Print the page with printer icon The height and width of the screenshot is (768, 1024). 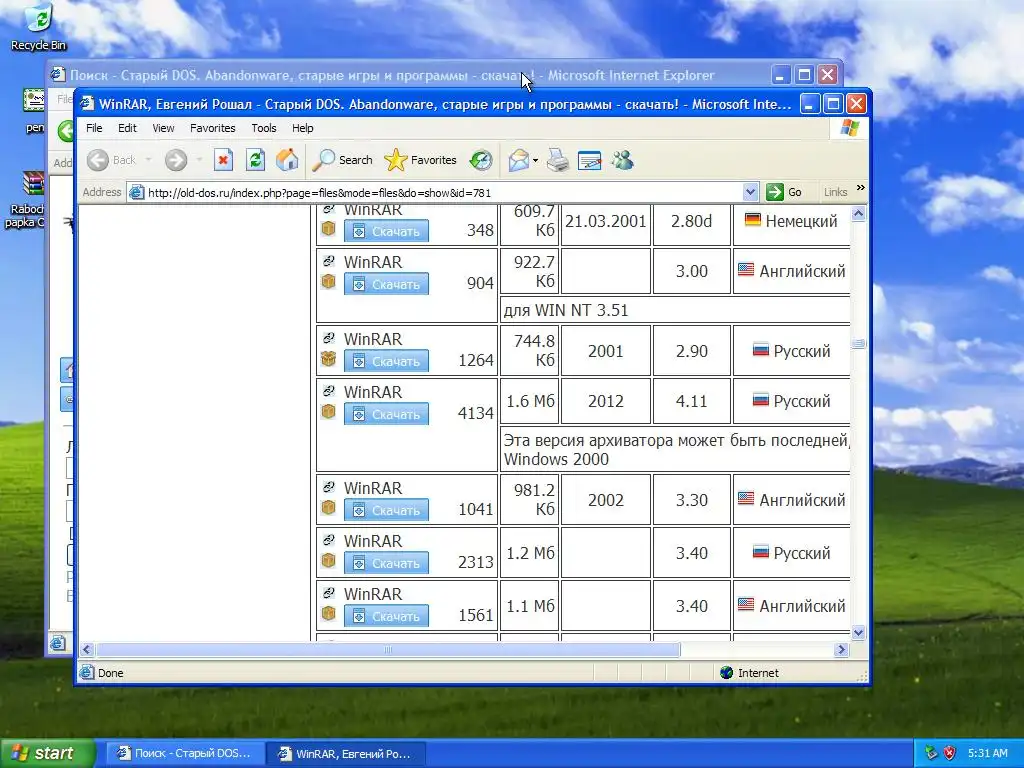click(557, 160)
